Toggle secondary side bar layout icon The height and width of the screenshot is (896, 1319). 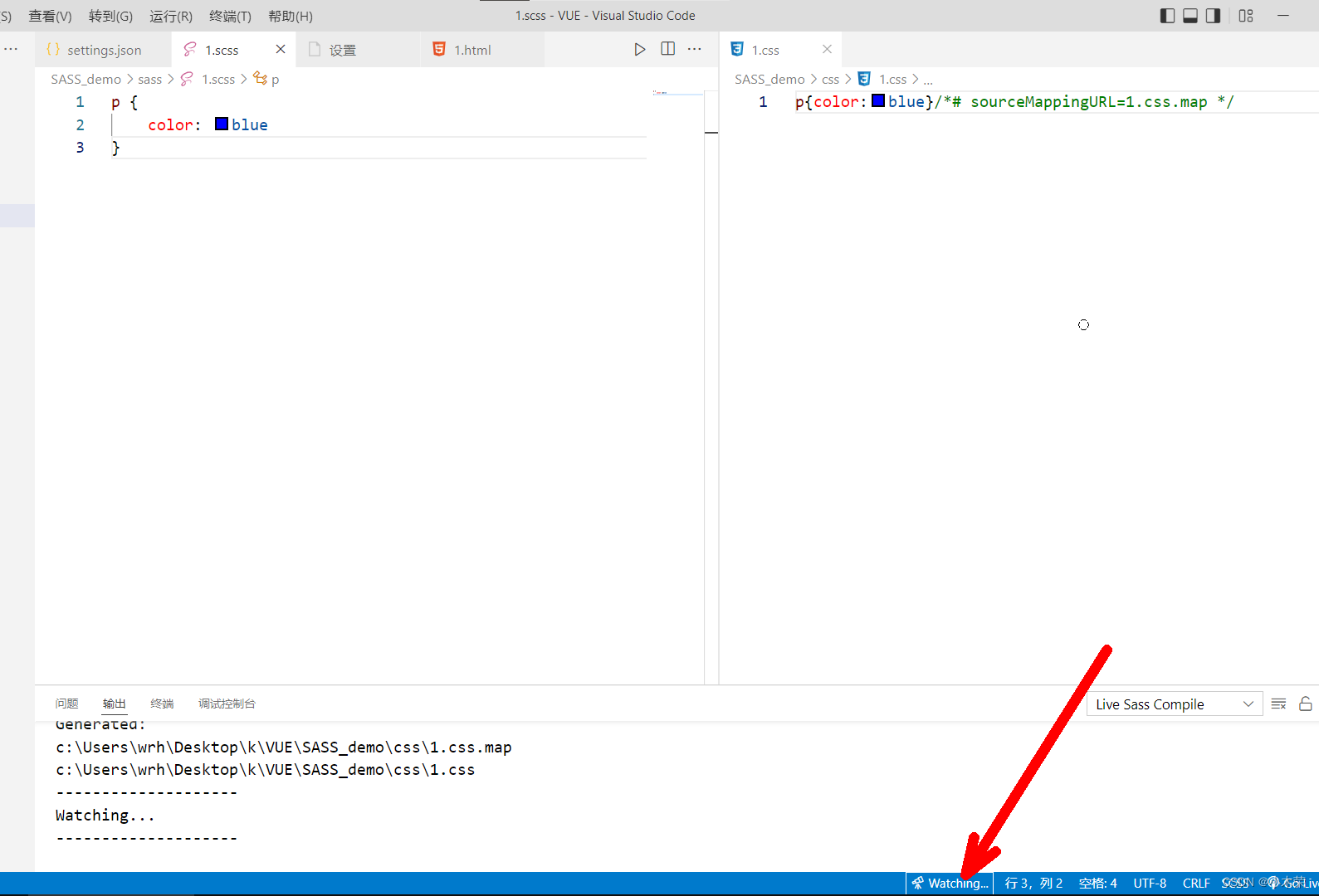1213,16
